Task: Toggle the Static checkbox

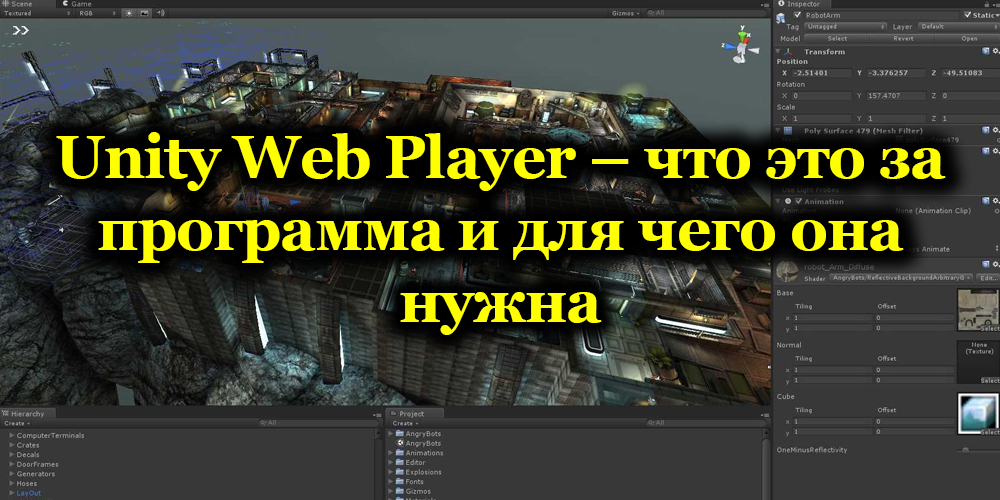Action: tap(965, 15)
